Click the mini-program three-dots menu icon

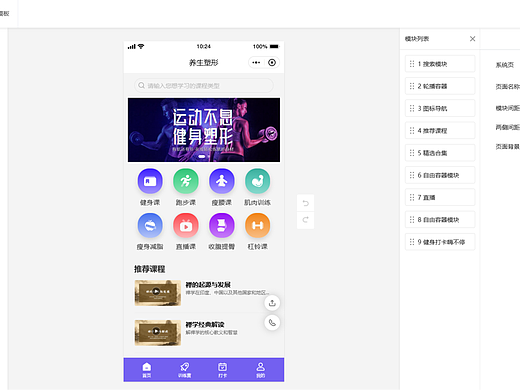(x=256, y=62)
